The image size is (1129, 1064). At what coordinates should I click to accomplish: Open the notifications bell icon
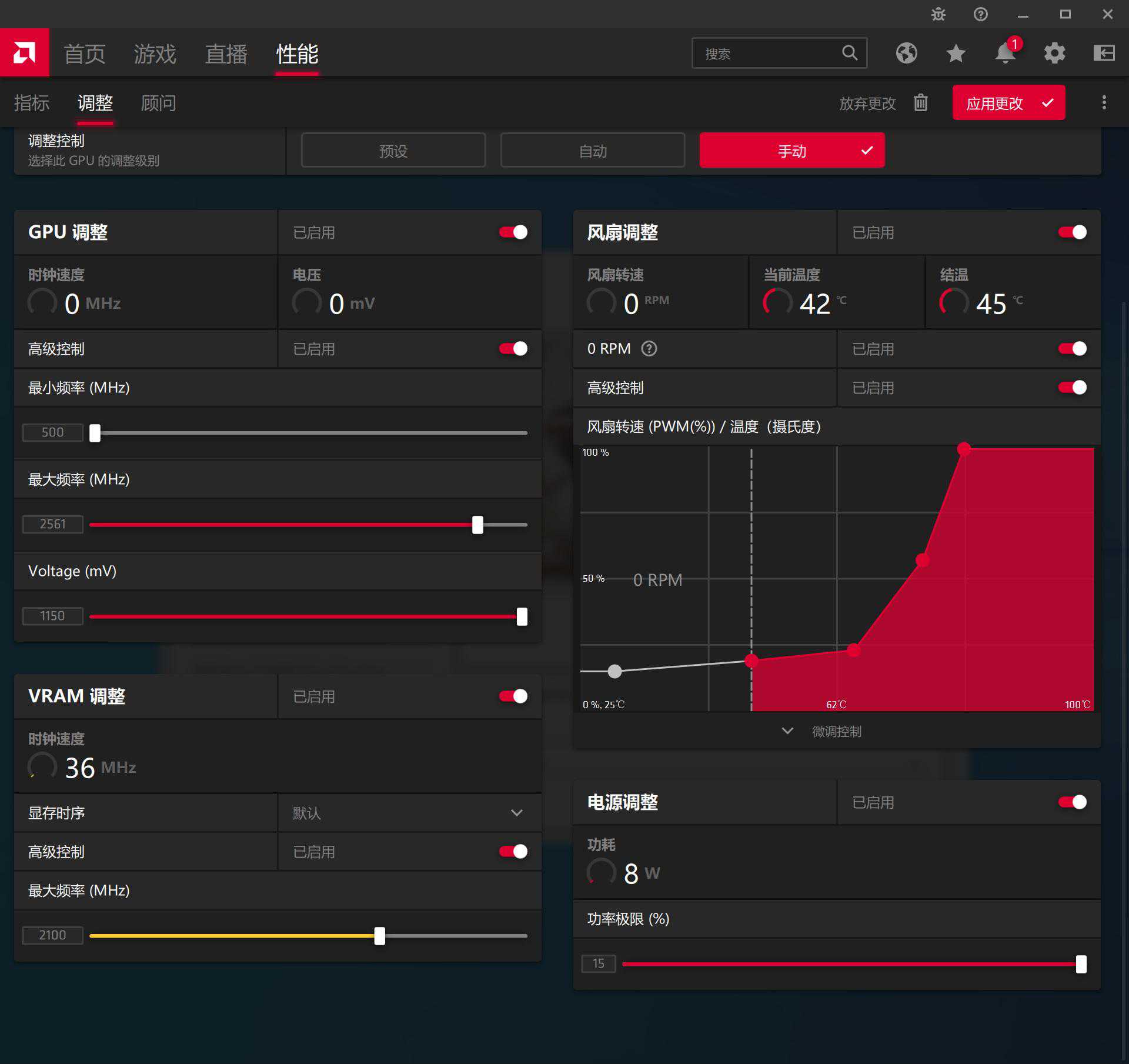pyautogui.click(x=1005, y=53)
